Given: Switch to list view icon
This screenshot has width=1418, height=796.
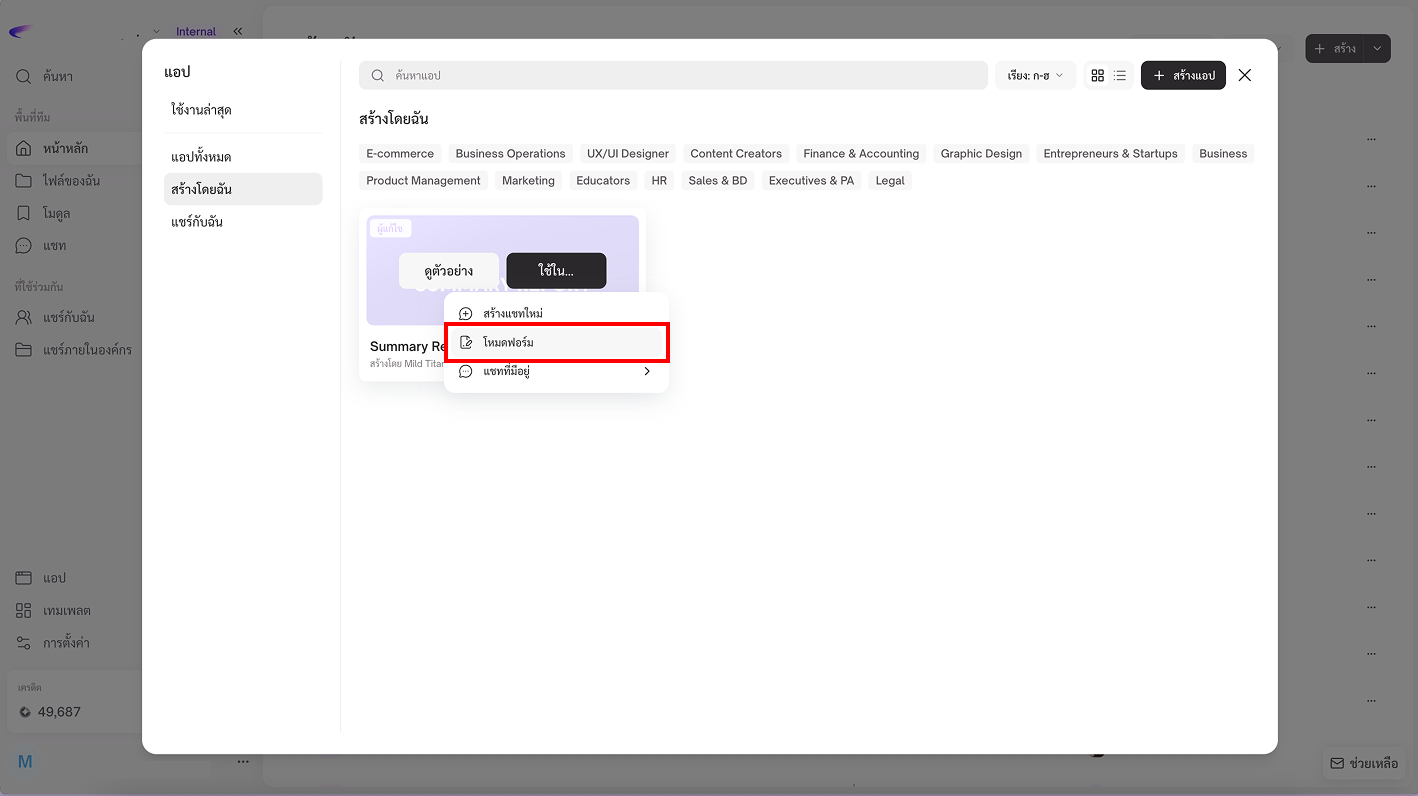Looking at the screenshot, I should [1120, 76].
